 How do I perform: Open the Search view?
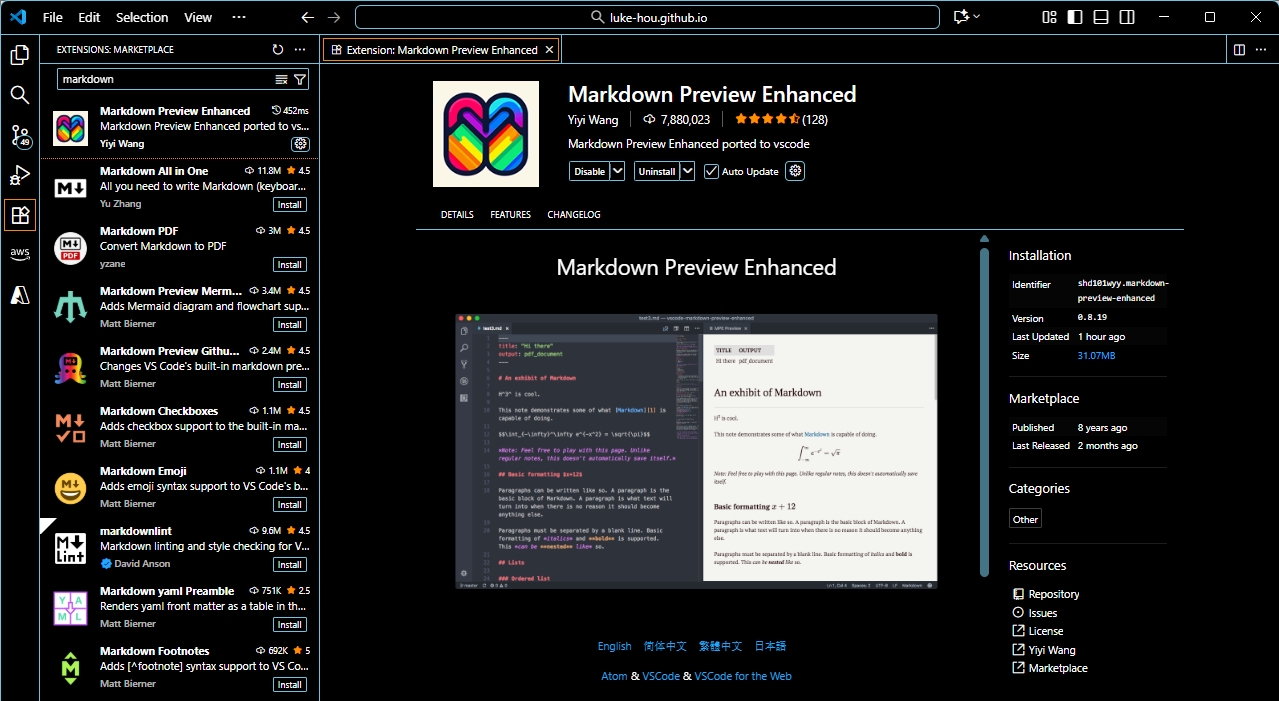[x=19, y=95]
